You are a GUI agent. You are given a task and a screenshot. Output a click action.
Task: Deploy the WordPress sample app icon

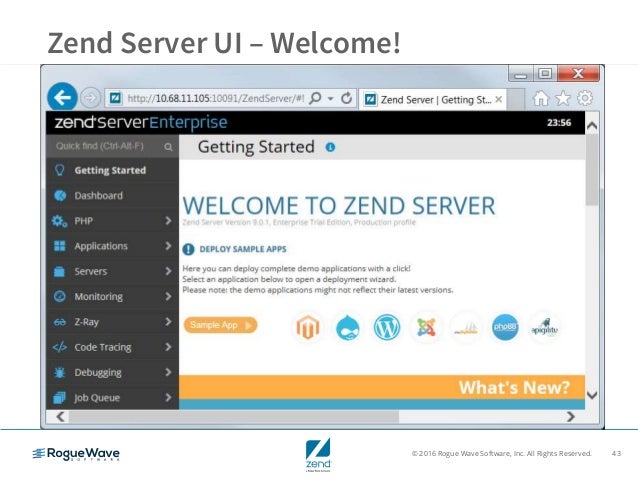tap(387, 327)
